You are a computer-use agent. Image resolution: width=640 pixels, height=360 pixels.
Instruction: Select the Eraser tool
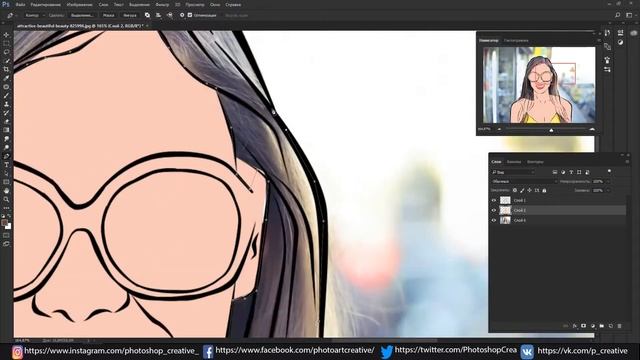click(6, 121)
